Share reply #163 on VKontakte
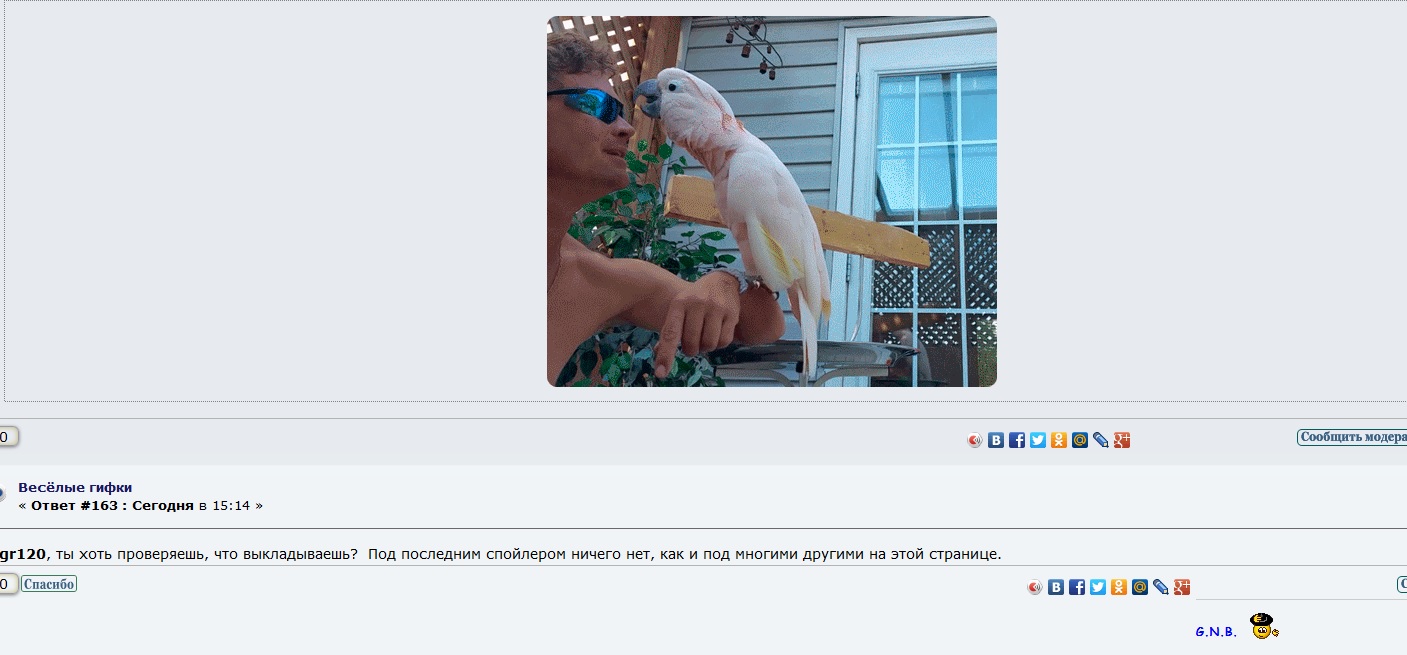Viewport: 1407px width, 655px height. tap(1056, 587)
